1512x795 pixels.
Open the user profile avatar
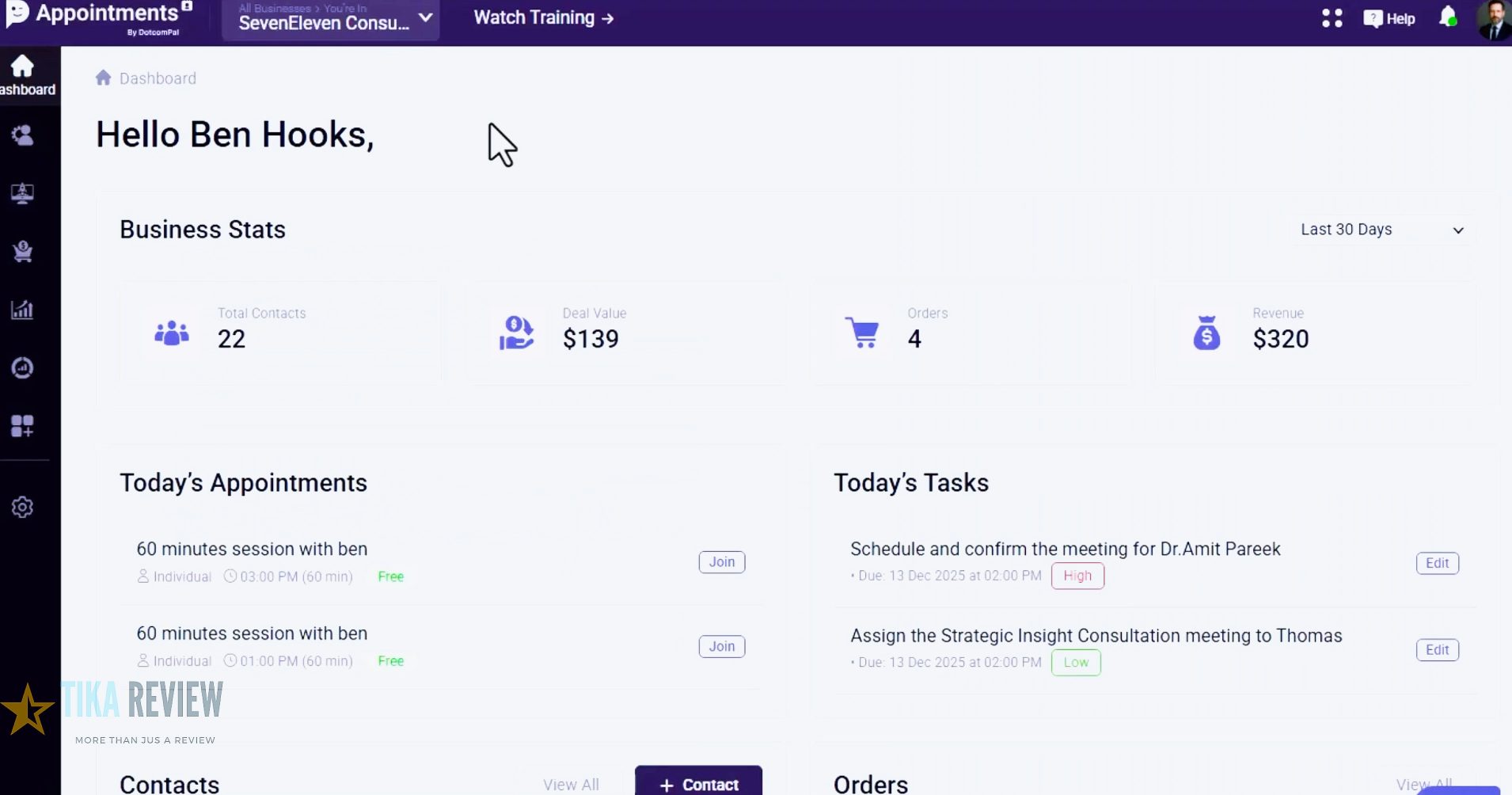1494,20
